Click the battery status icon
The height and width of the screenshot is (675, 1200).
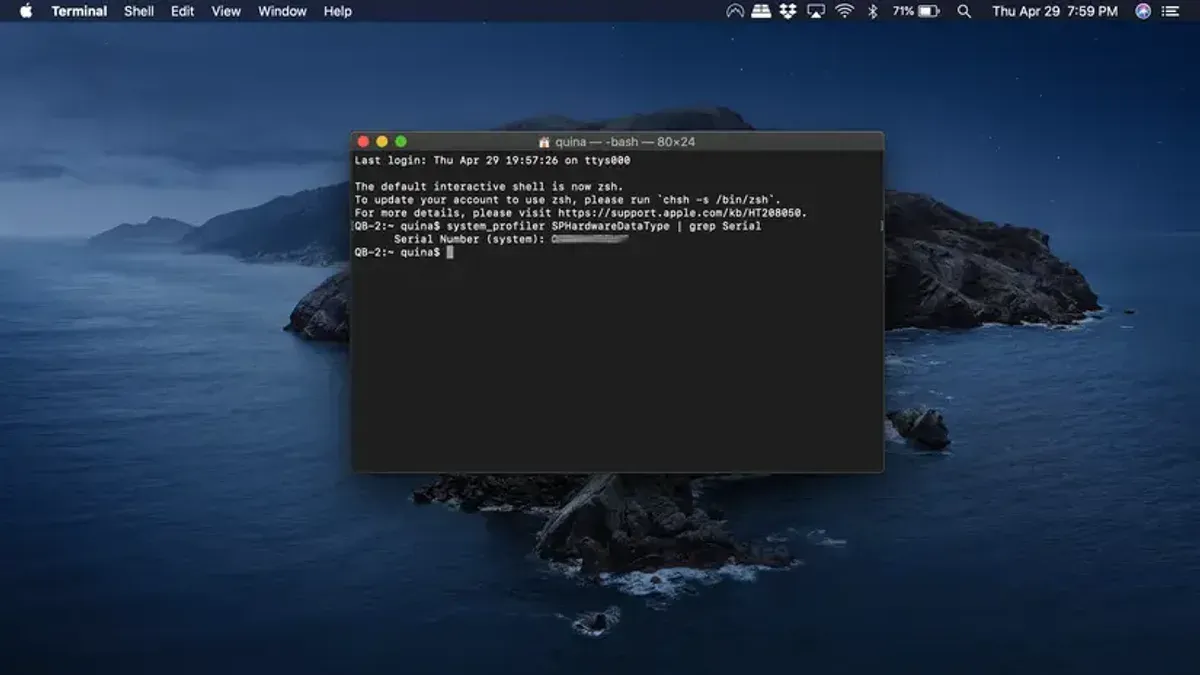click(929, 11)
